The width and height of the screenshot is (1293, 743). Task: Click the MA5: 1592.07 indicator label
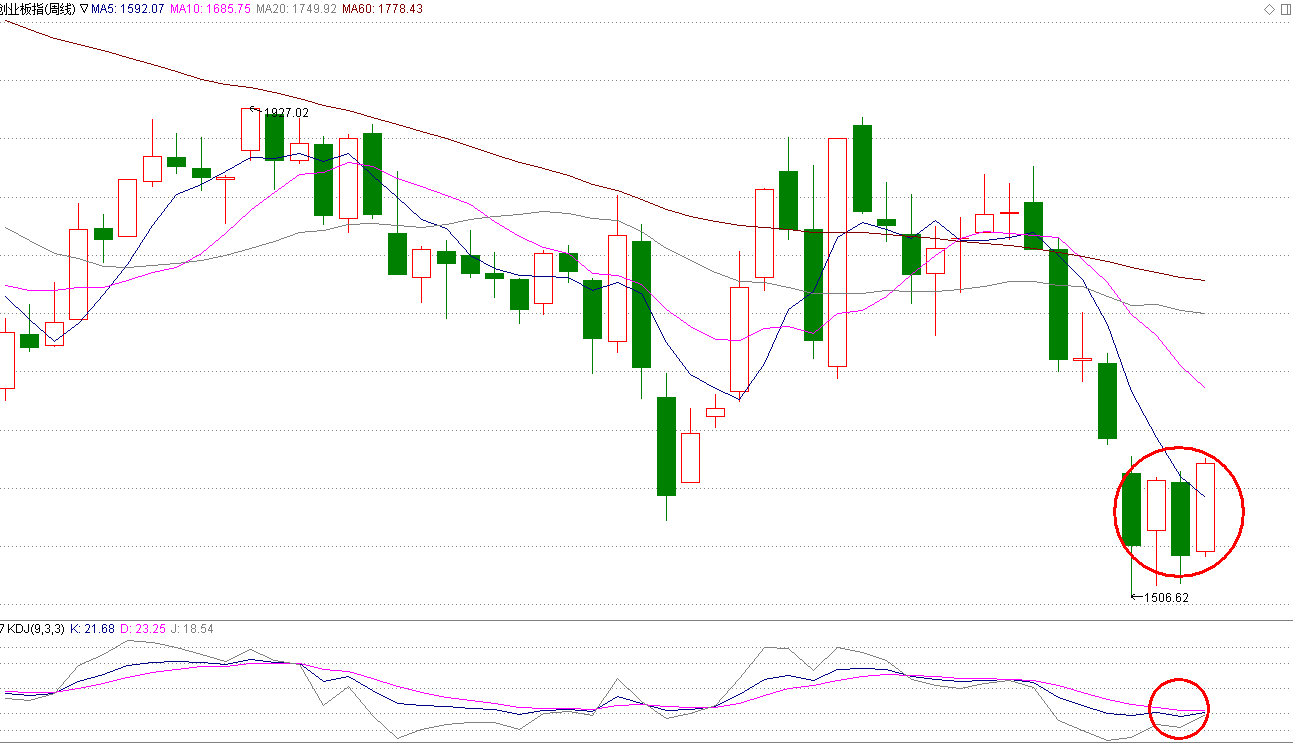[x=128, y=8]
